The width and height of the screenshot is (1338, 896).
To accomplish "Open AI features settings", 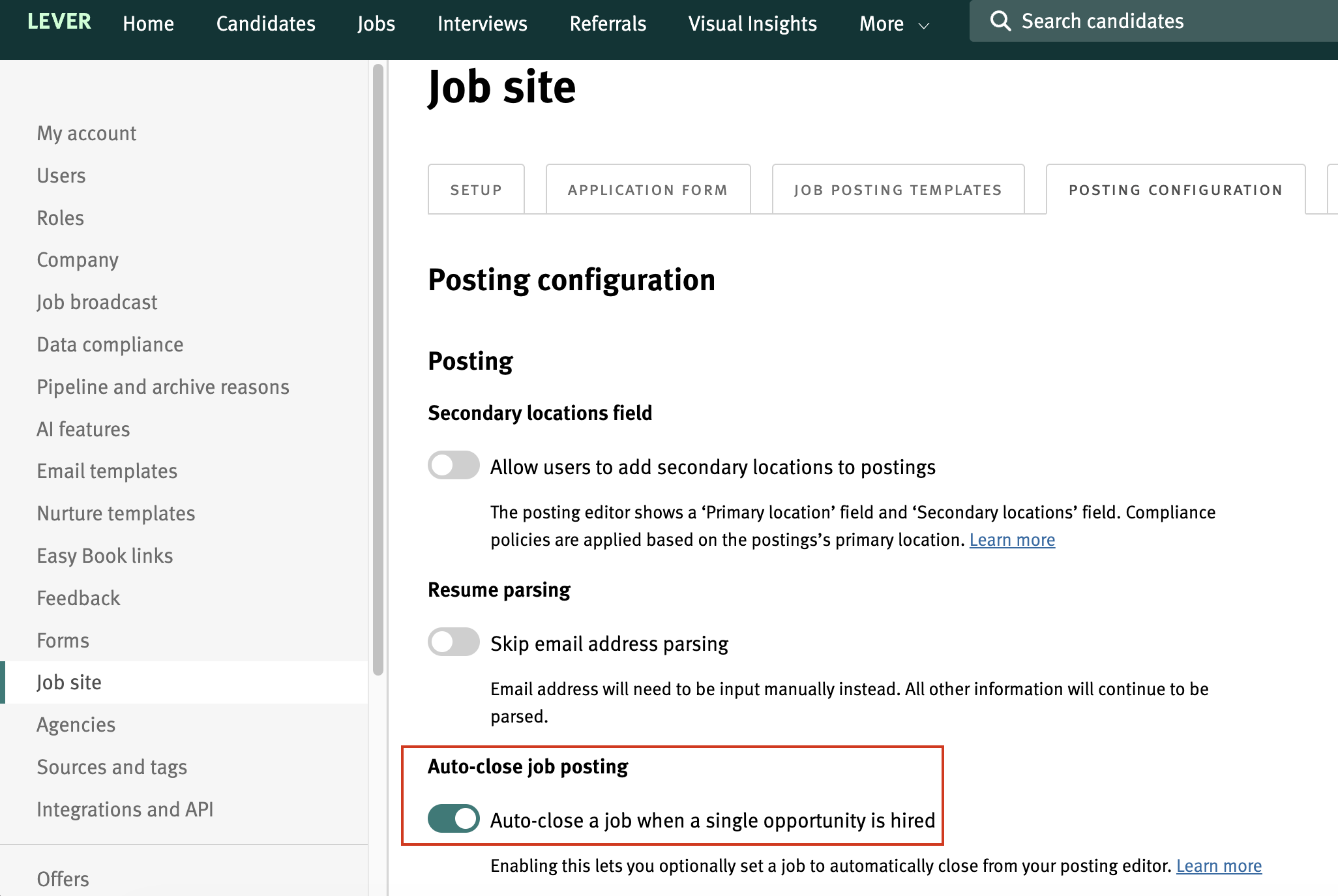I will click(x=83, y=429).
